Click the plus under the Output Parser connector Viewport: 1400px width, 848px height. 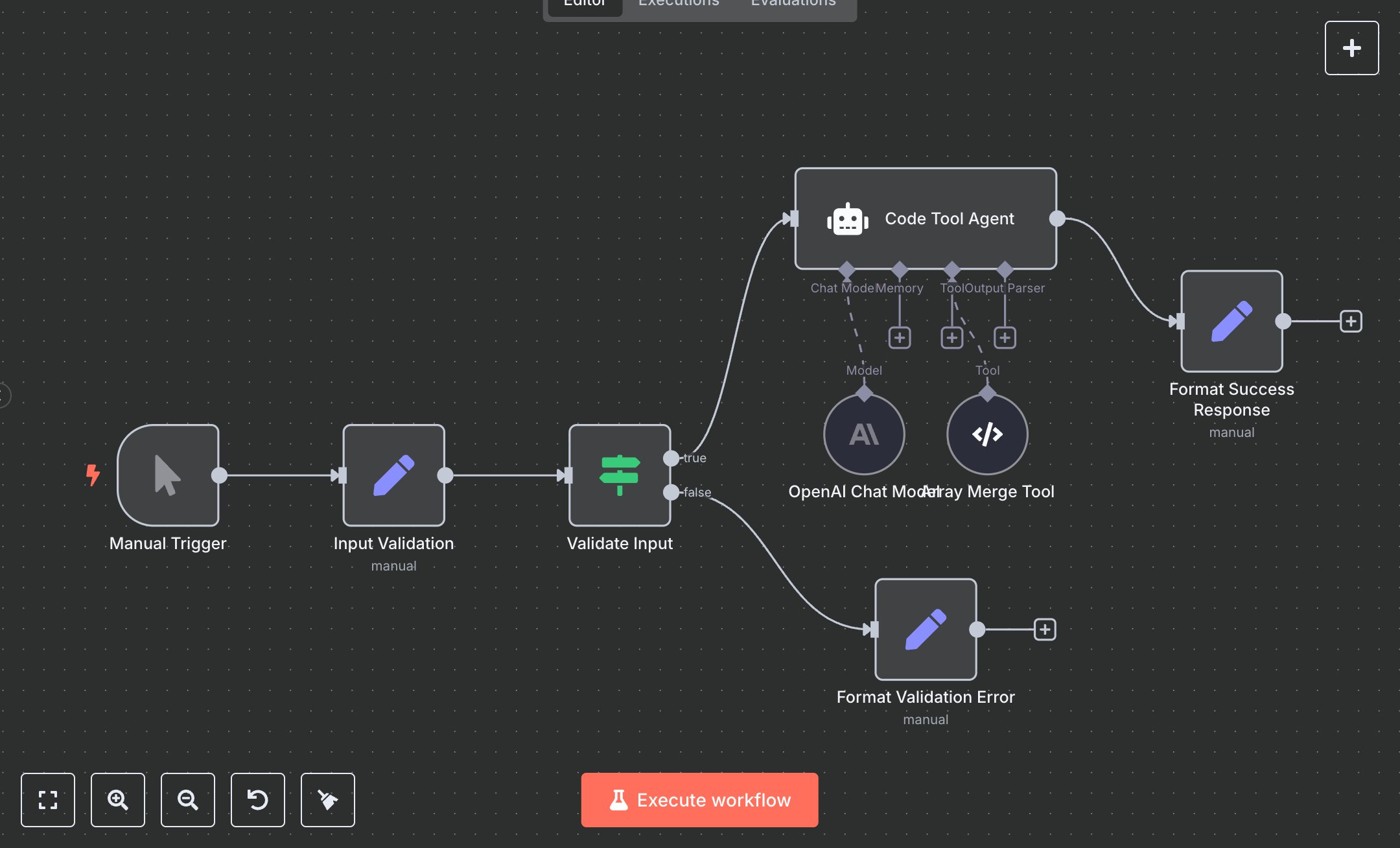click(1005, 337)
